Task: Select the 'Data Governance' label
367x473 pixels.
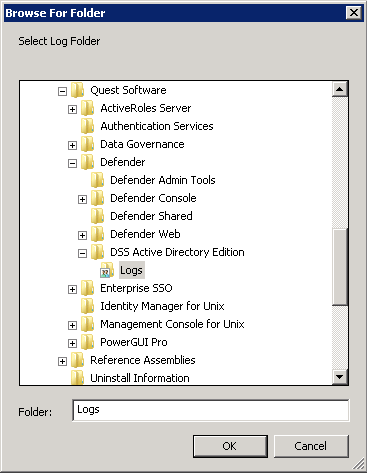Action: [142, 144]
